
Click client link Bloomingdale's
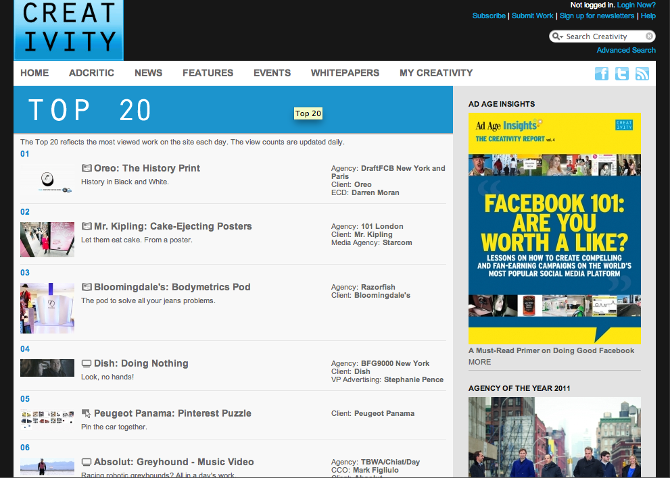point(382,295)
